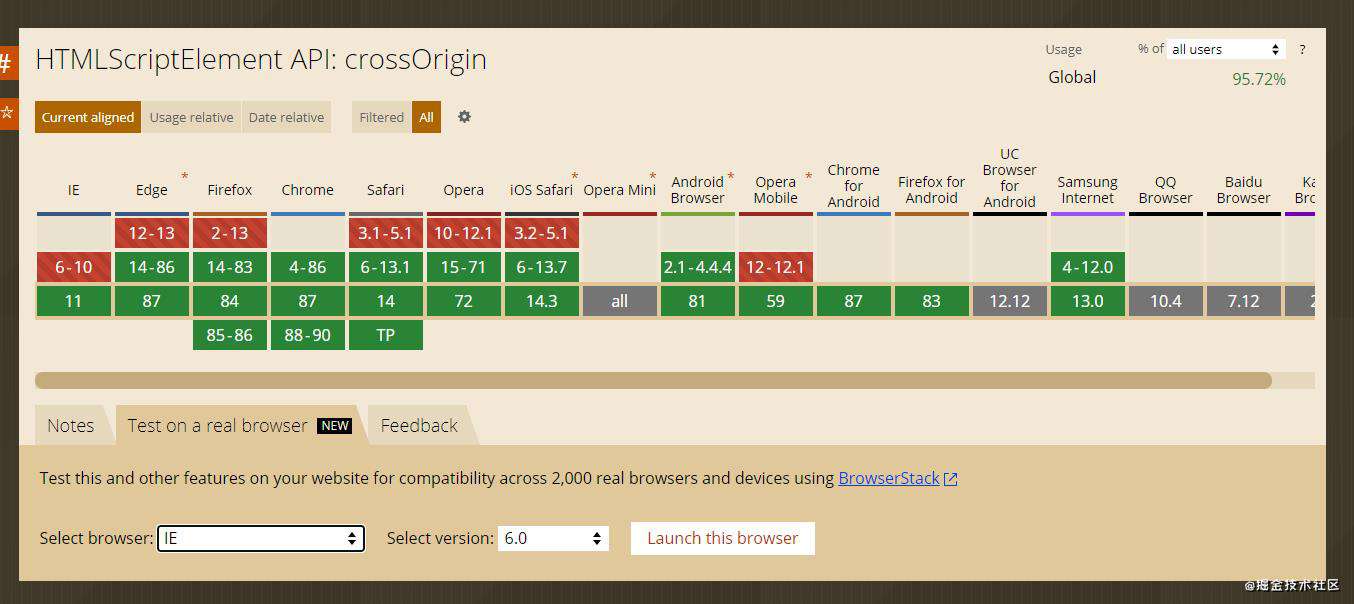Follow the BrowserStack link
The image size is (1354, 604).
(888, 478)
